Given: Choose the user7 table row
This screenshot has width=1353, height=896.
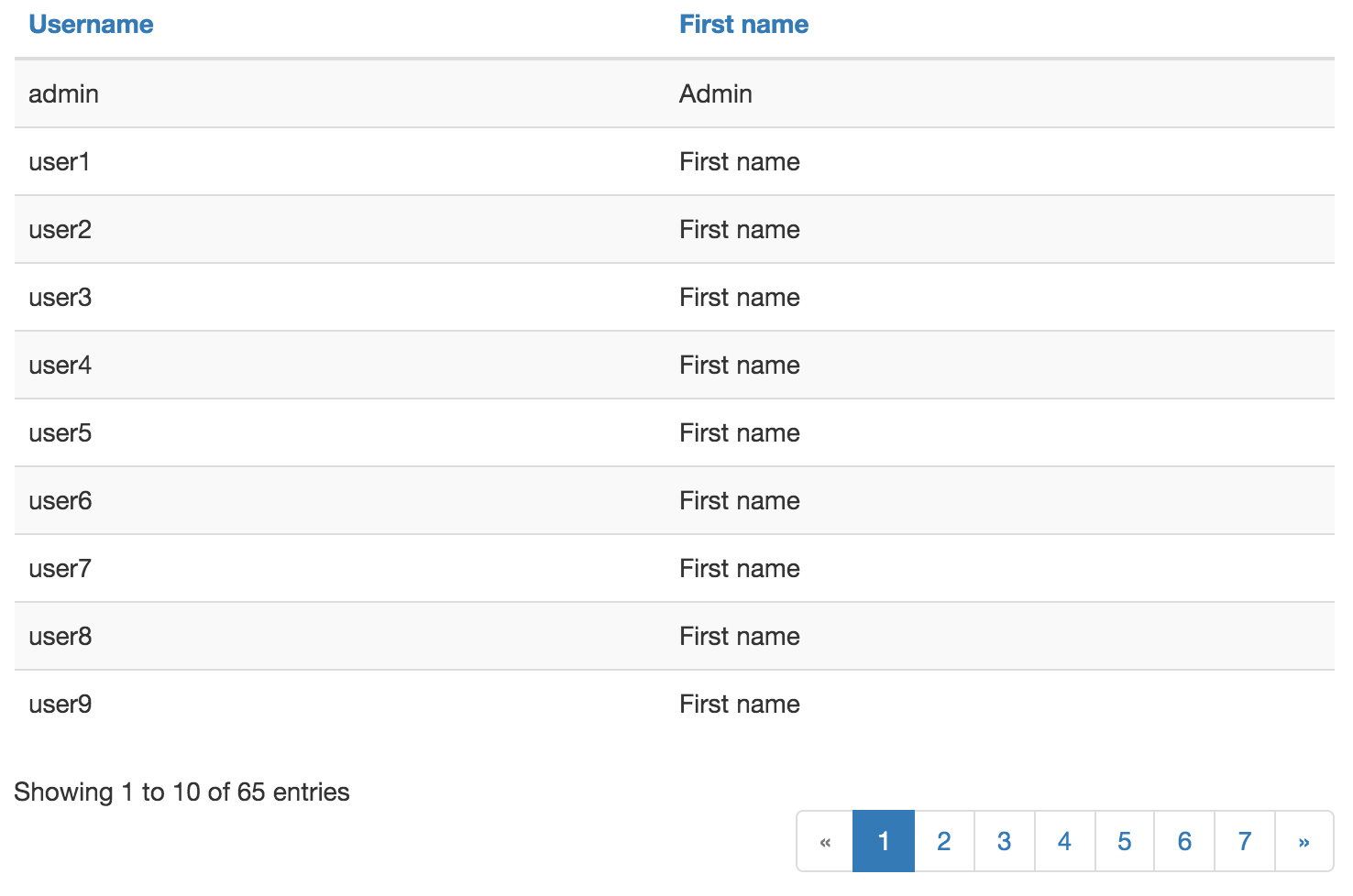Looking at the screenshot, I should tap(60, 569).
